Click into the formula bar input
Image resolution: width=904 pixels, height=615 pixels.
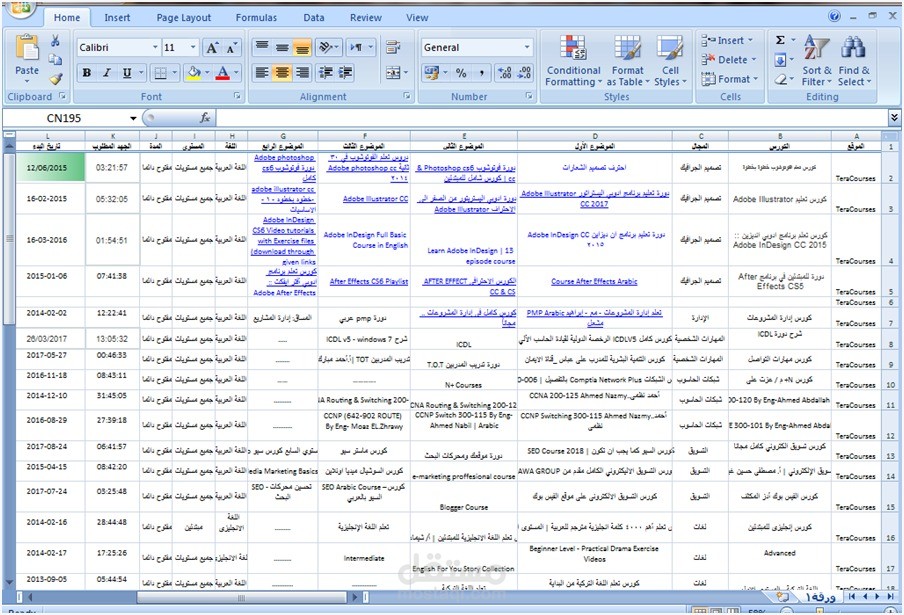click(552, 118)
